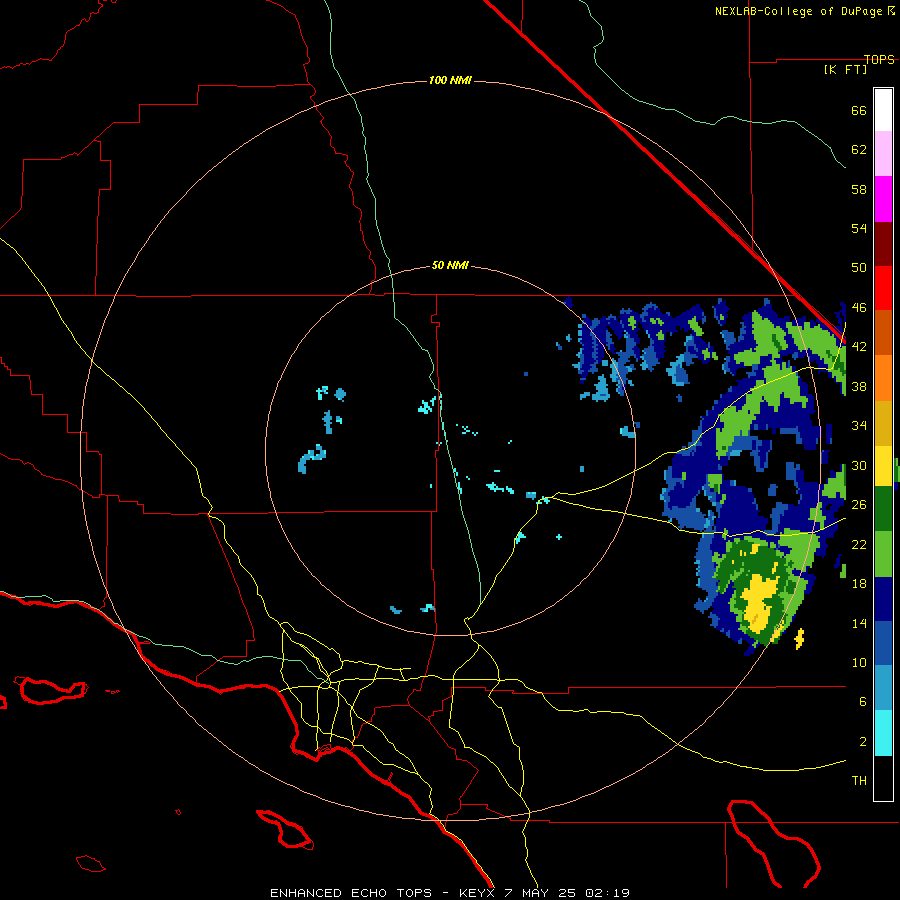Click legend value label 2
900x900 pixels.
(x=863, y=742)
